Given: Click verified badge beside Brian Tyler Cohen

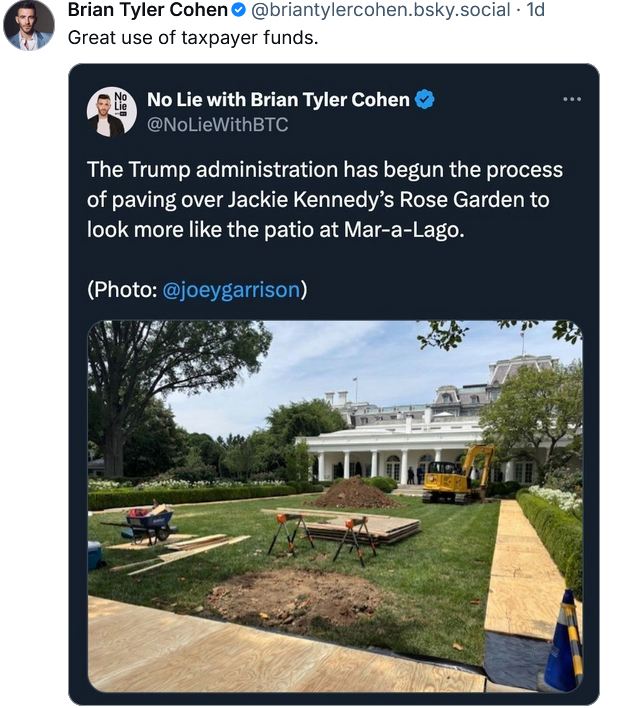Looking at the screenshot, I should click(238, 12).
